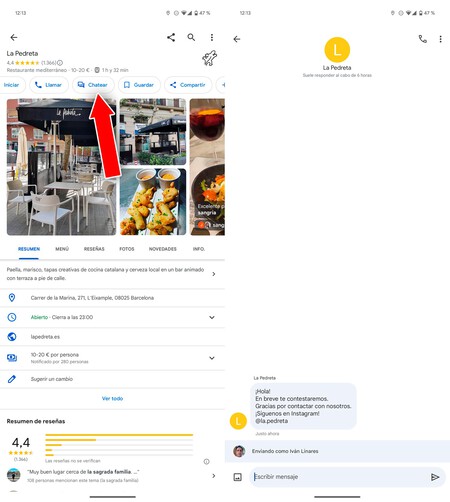Tap the restaurant name La Pedreta heading

point(22,53)
